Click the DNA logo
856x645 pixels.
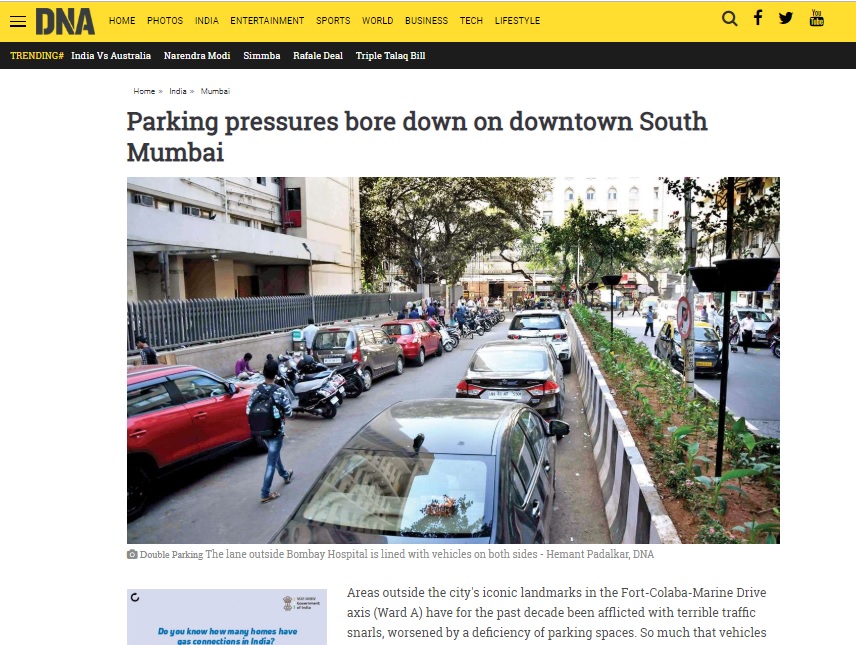pyautogui.click(x=65, y=21)
